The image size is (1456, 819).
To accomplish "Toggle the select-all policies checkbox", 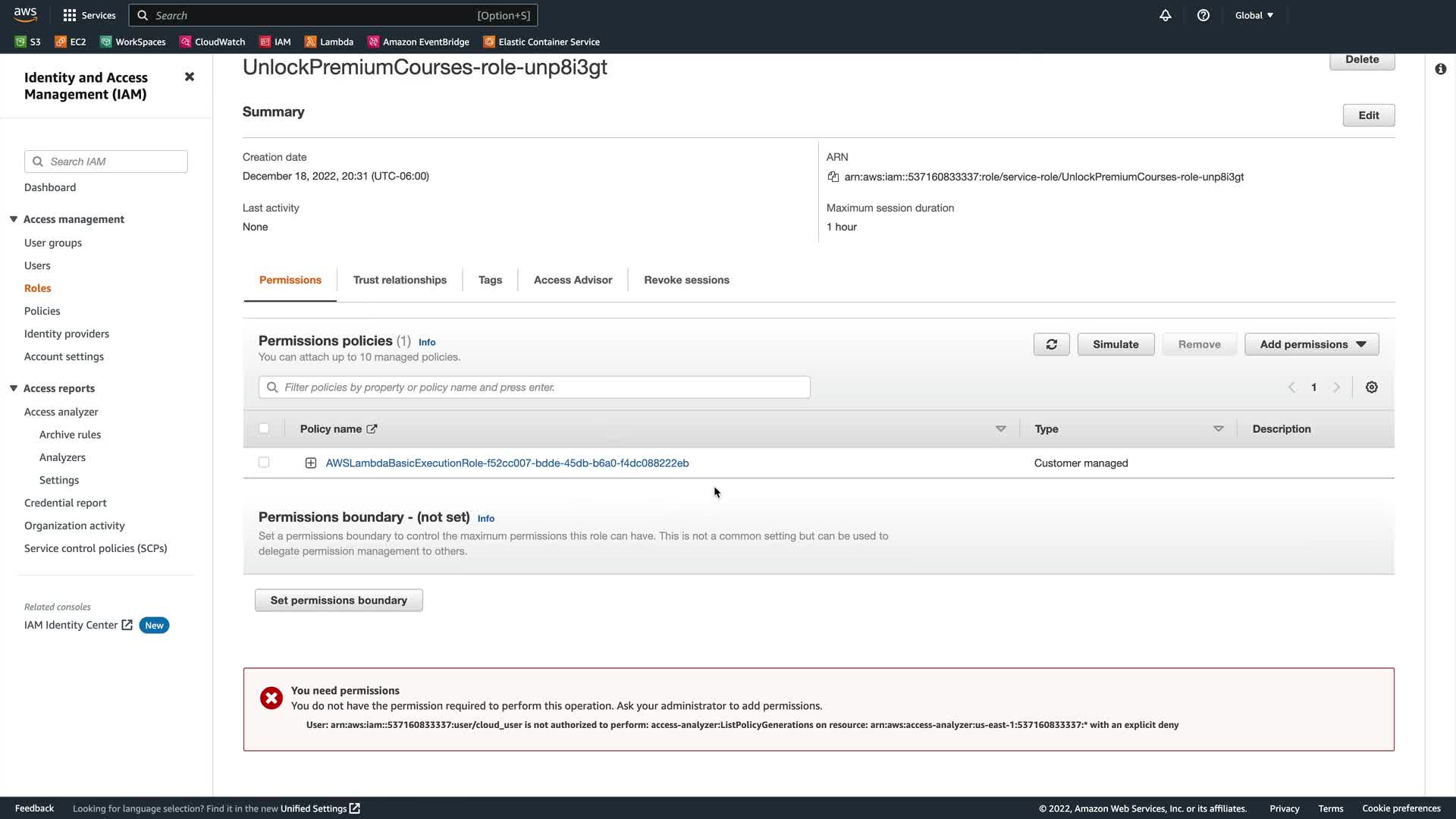I will click(x=264, y=428).
